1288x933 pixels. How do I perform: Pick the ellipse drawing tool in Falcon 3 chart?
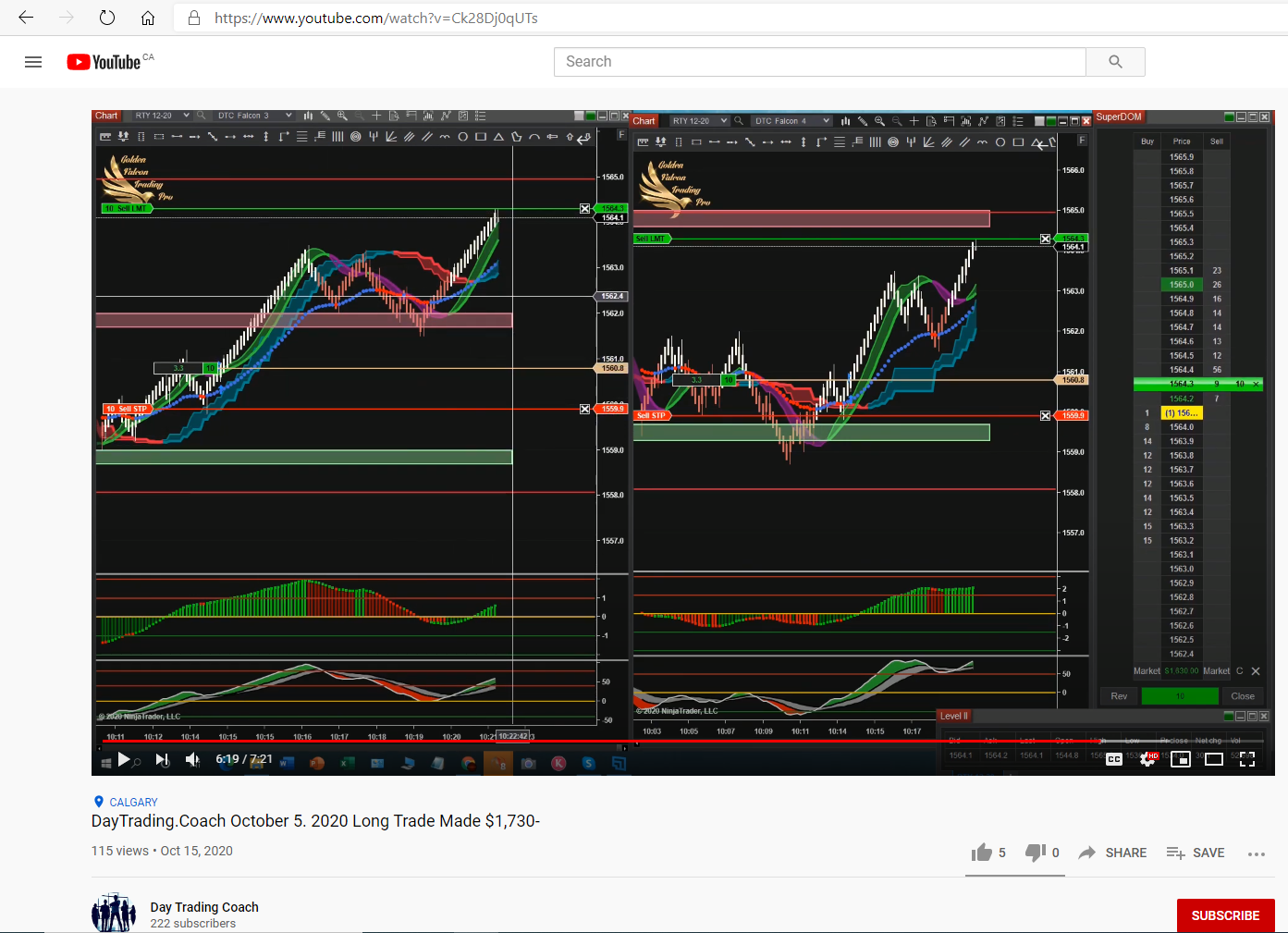[x=462, y=137]
